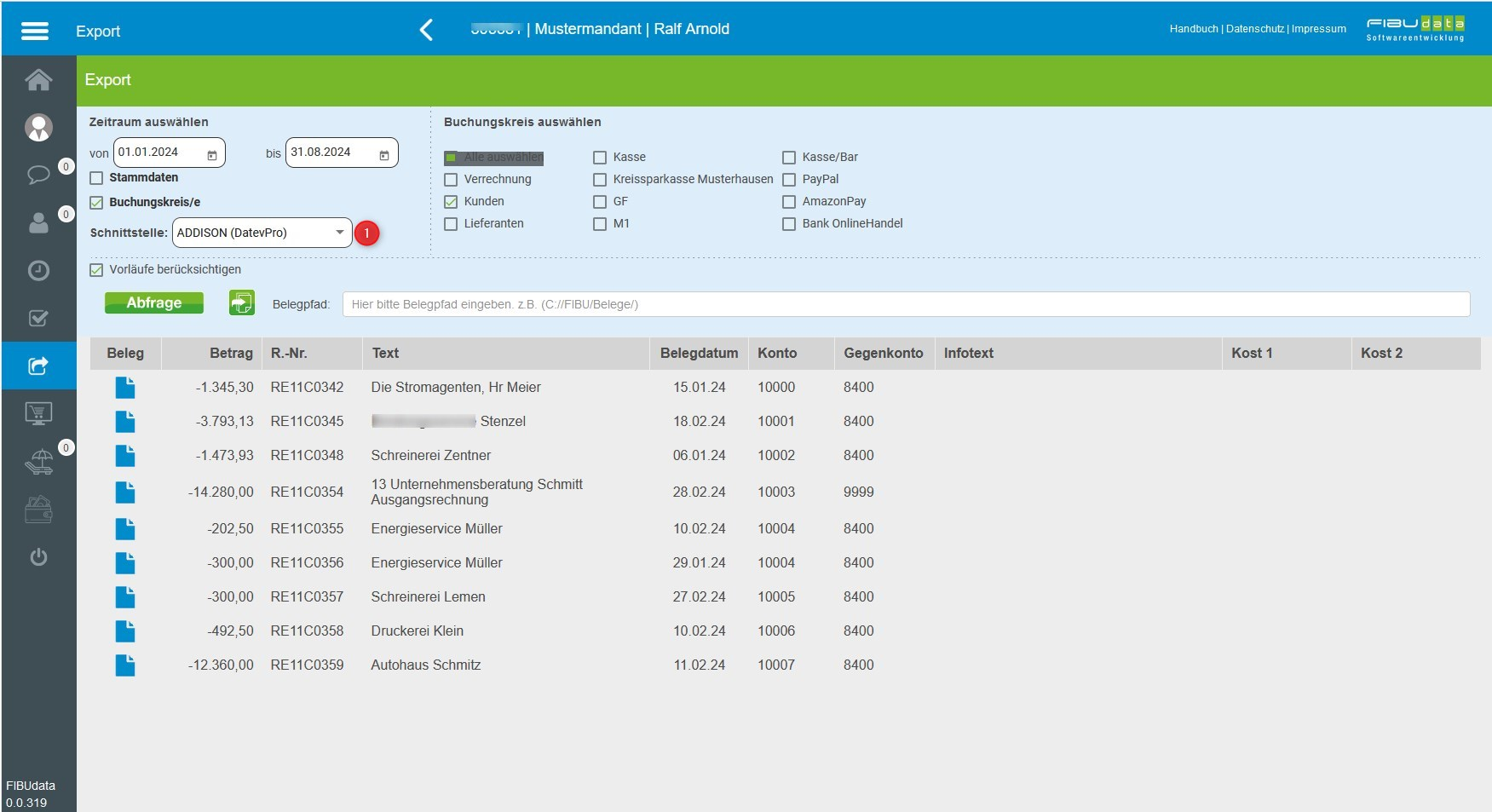Viewport: 1492px width, 812px height.
Task: Open document icon for RE11C0342
Action: [125, 388]
